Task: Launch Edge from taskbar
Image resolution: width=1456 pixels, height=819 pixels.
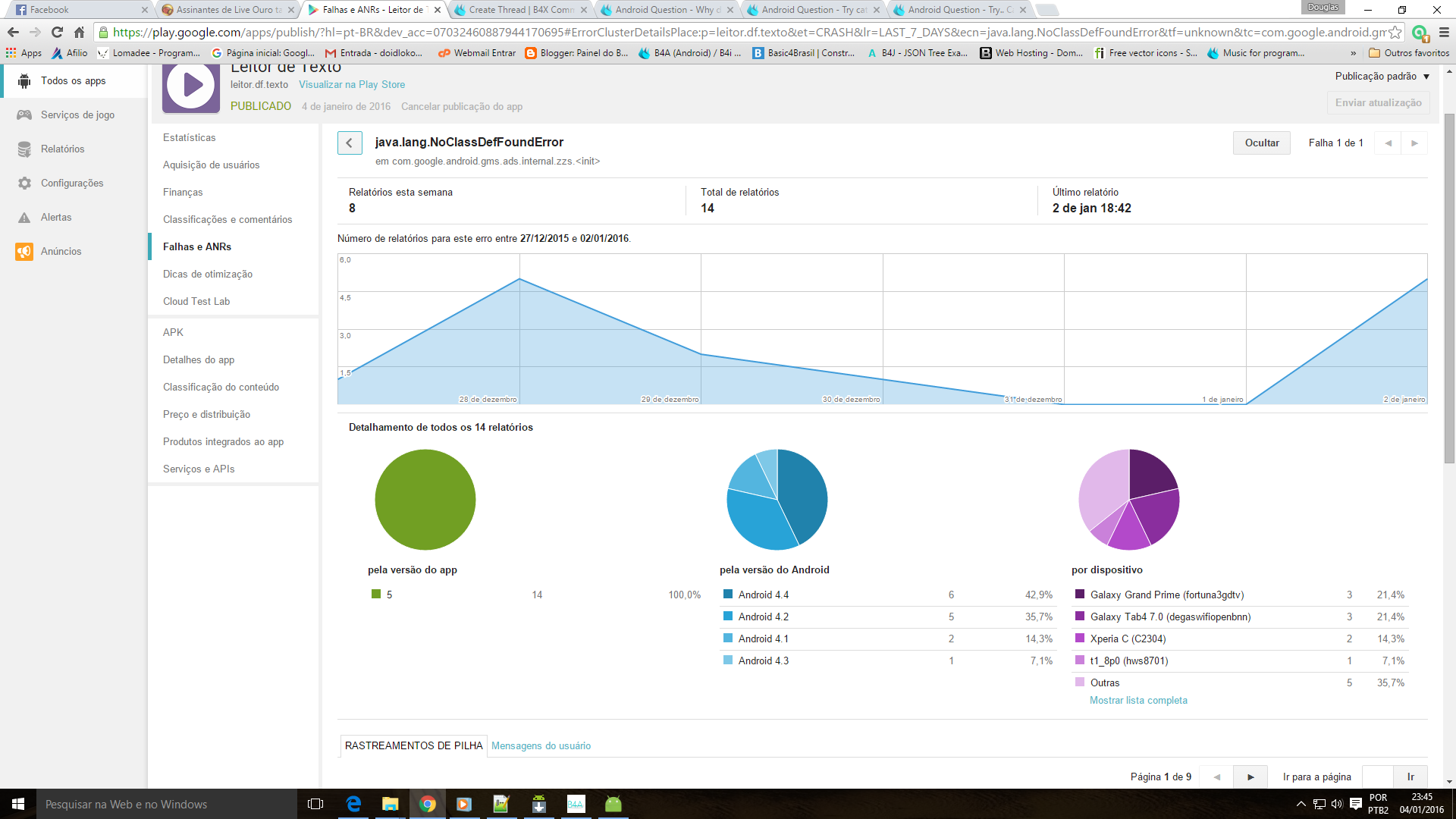Action: [353, 804]
